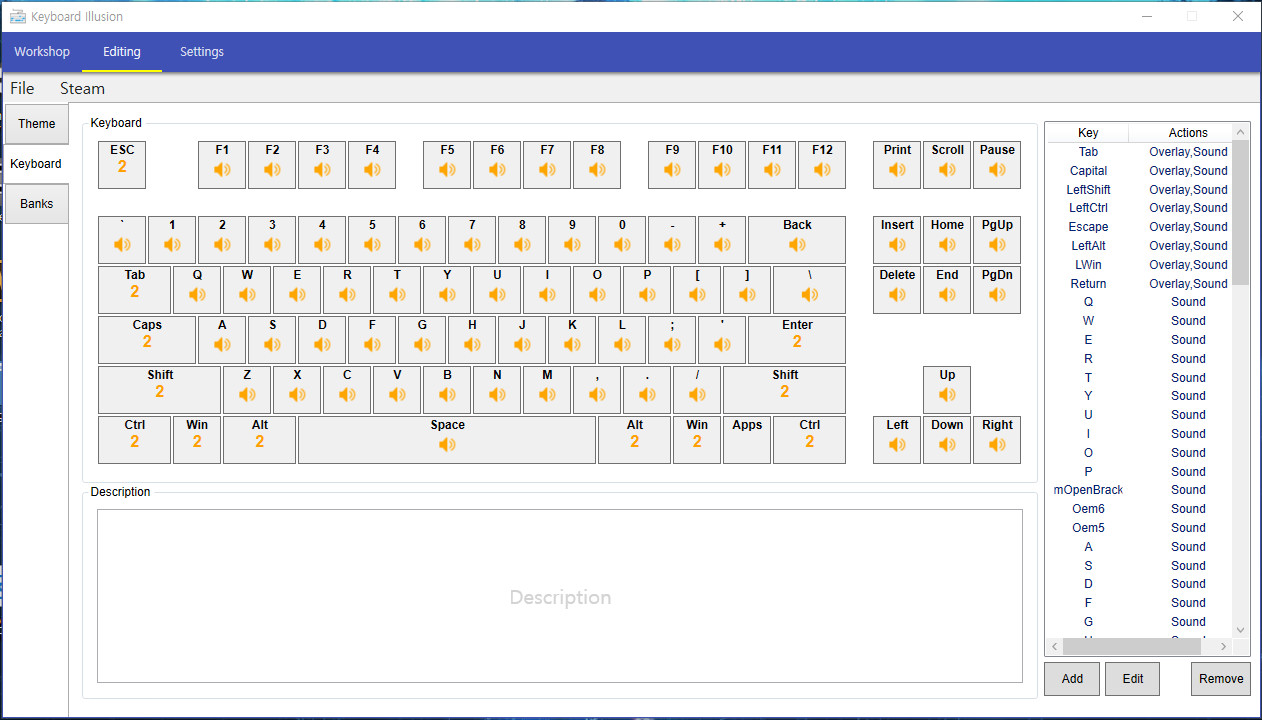The width and height of the screenshot is (1262, 720).
Task: Click the Caps key labeled 2
Action: (x=146, y=339)
